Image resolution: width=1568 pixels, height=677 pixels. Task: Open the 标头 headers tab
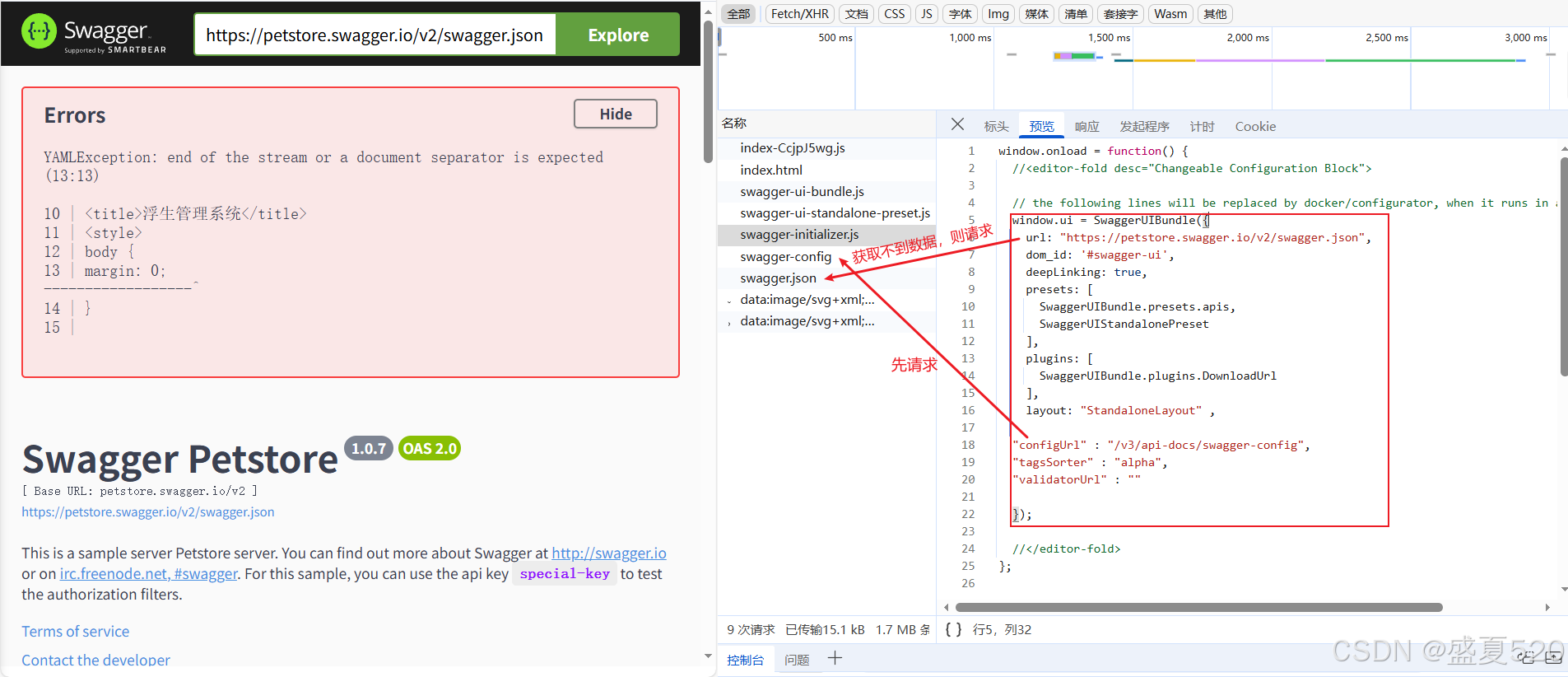(996, 126)
